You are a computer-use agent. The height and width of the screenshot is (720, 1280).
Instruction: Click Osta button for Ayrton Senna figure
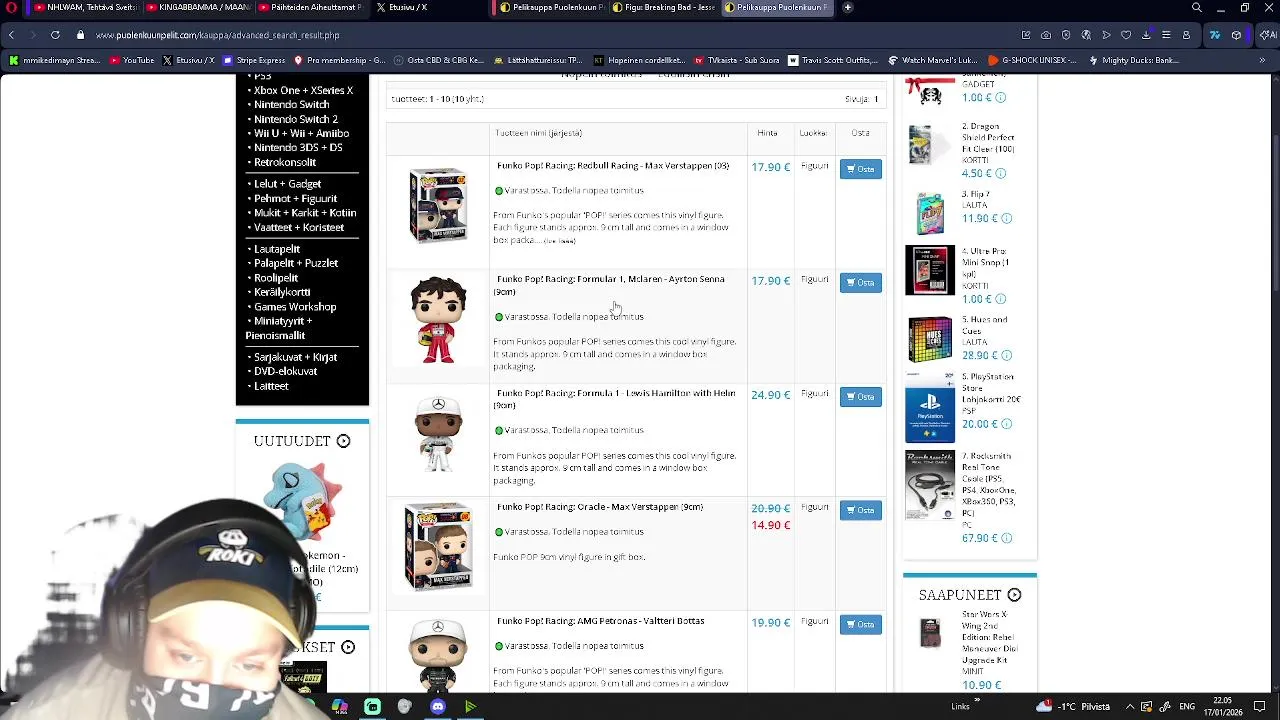pyautogui.click(x=860, y=283)
